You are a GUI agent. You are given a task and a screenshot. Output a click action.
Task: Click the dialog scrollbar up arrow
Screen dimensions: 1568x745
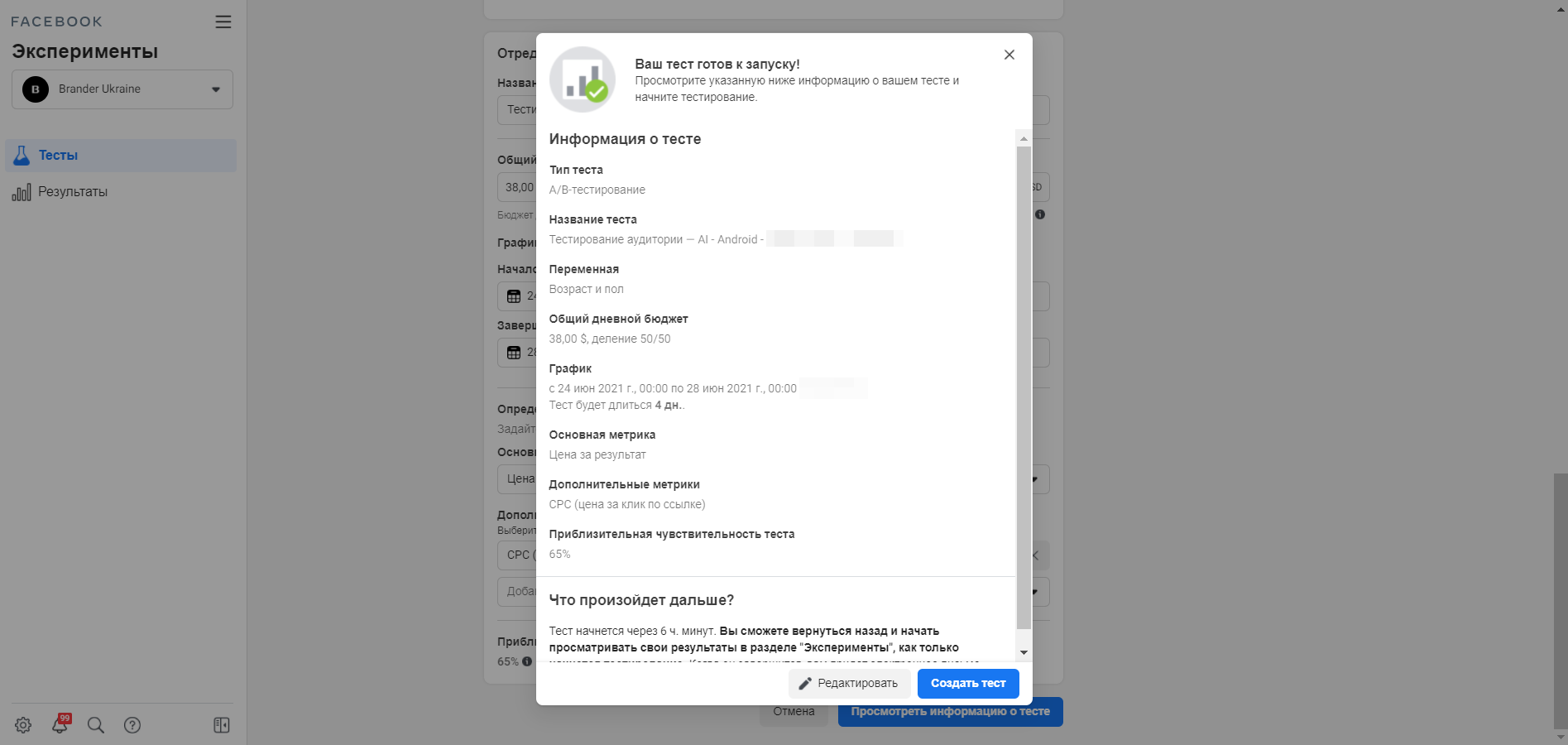[x=1024, y=138]
